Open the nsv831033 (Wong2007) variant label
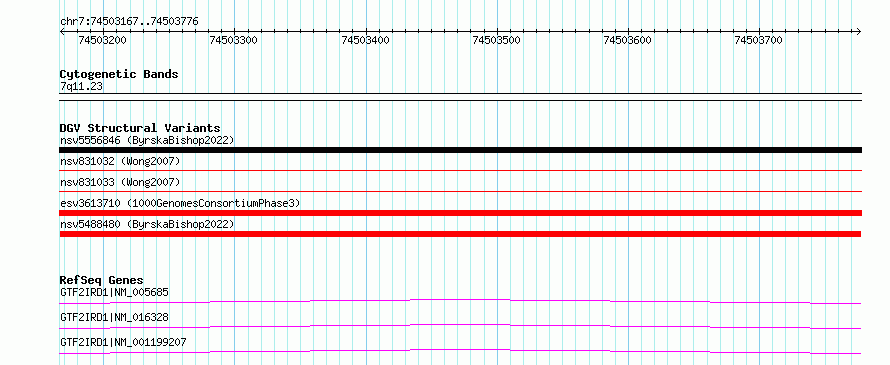Image resolution: width=890 pixels, height=365 pixels. 120,182
